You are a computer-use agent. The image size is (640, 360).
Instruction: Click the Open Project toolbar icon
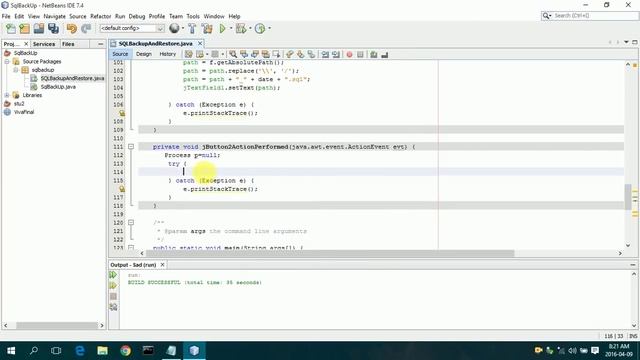(x=39, y=28)
